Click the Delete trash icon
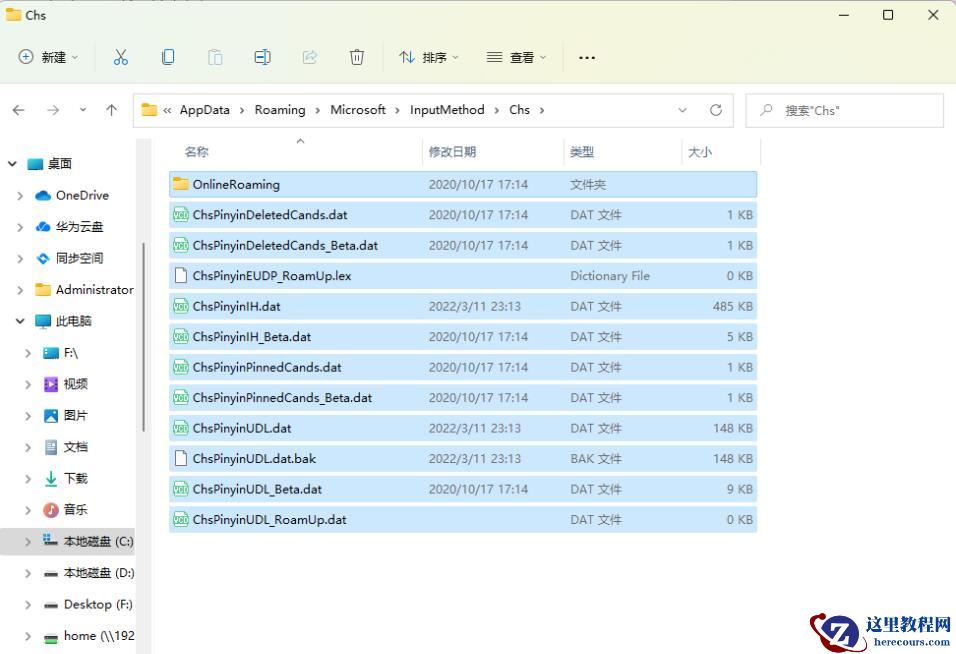956x654 pixels. coord(356,57)
